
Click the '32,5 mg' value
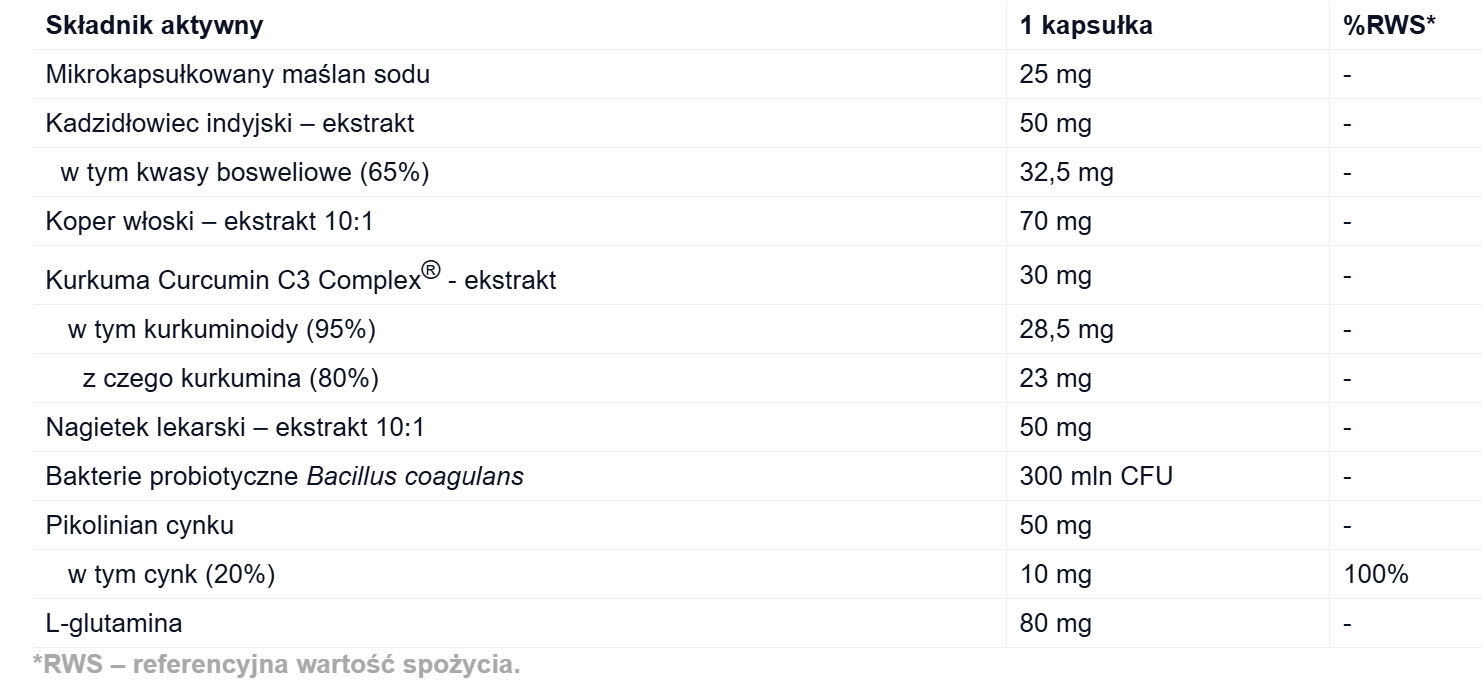(1066, 172)
